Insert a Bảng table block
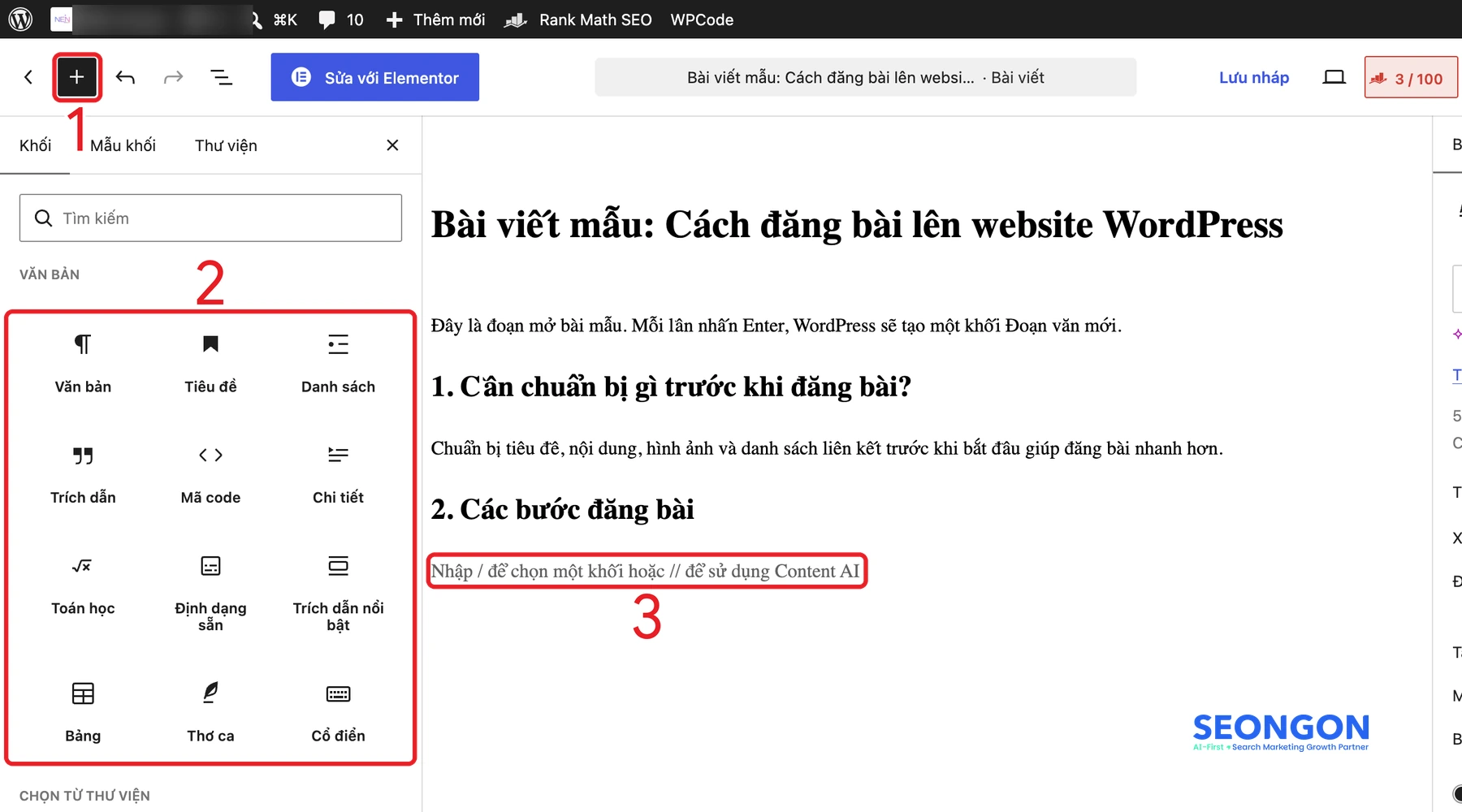The height and width of the screenshot is (812, 1462). pos(83,712)
